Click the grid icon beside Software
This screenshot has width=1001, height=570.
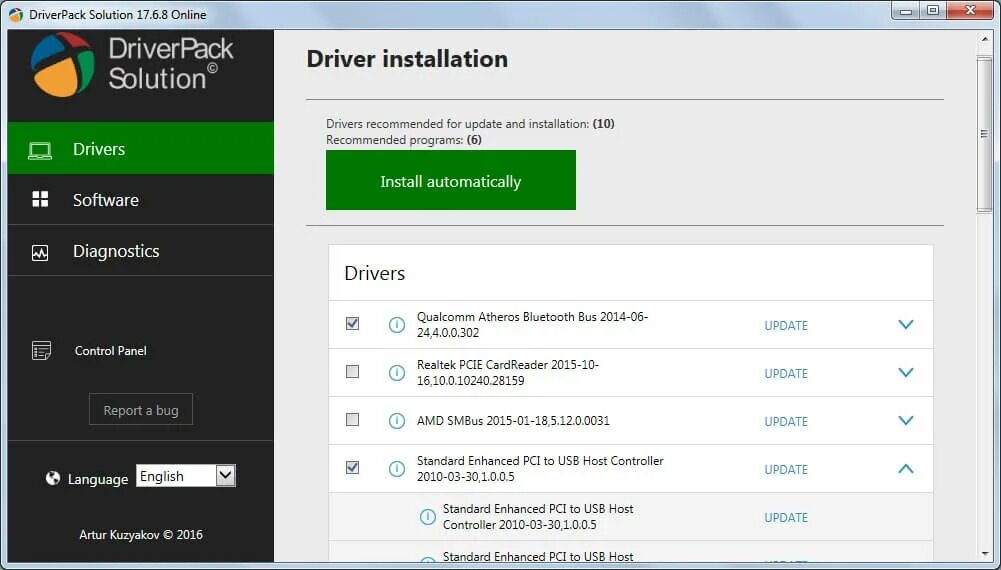point(40,199)
